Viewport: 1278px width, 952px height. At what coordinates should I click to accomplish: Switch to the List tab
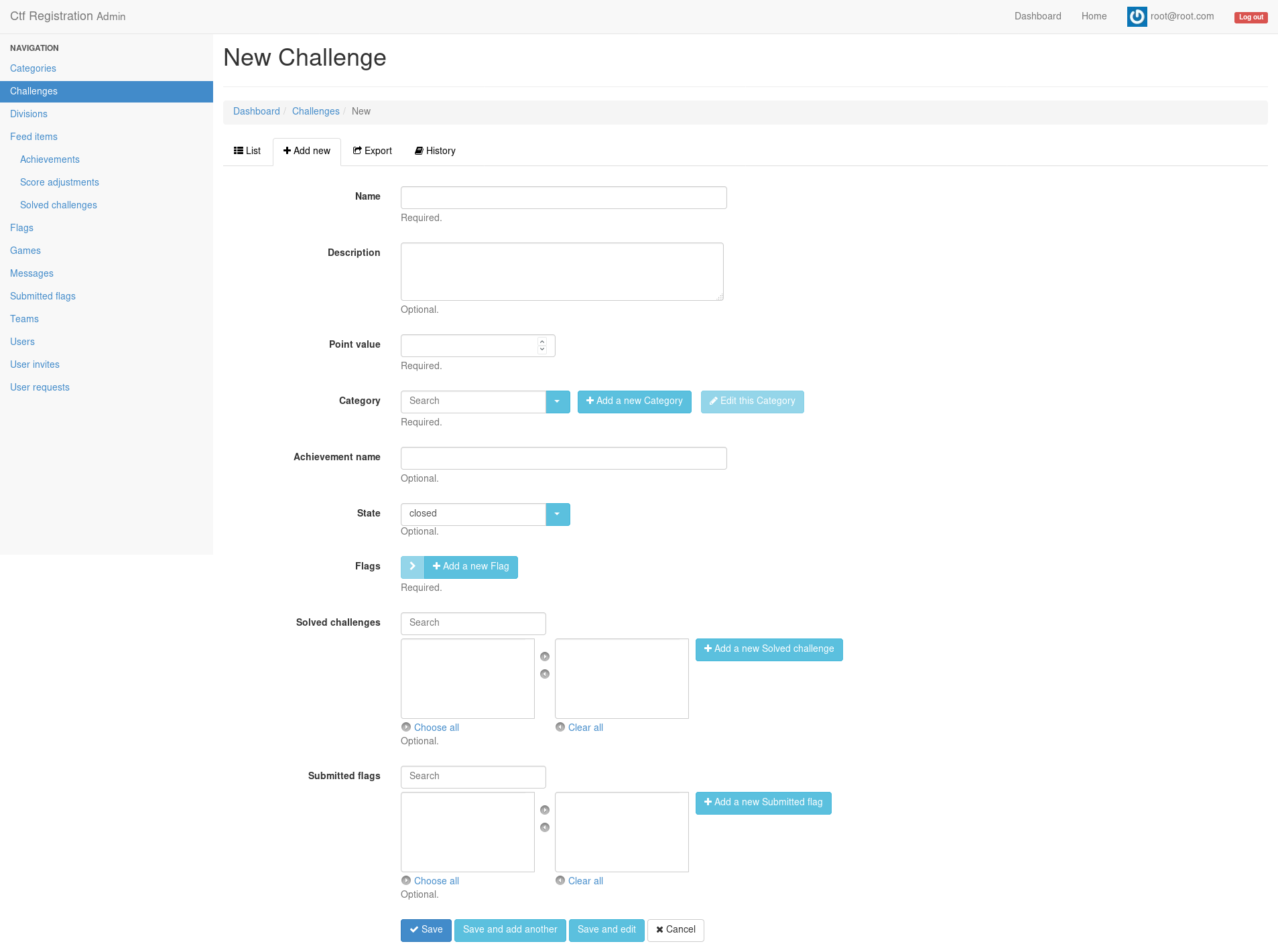247,151
